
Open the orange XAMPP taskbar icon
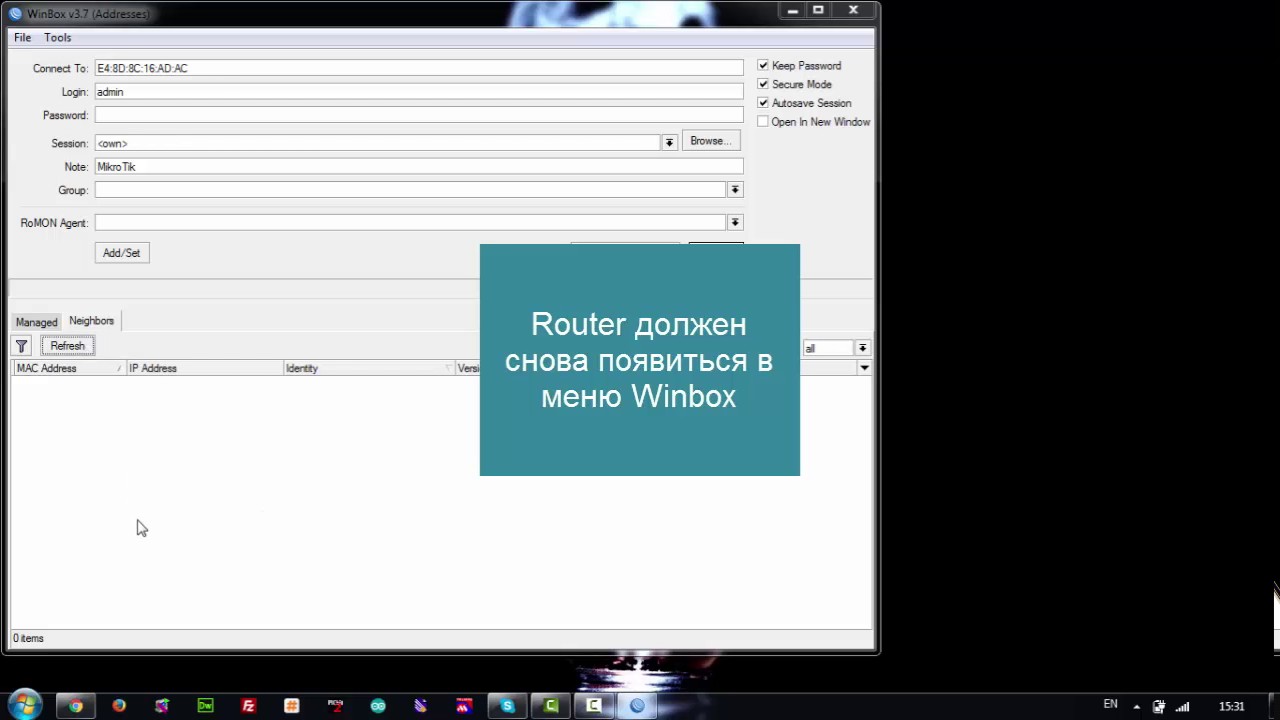click(292, 705)
